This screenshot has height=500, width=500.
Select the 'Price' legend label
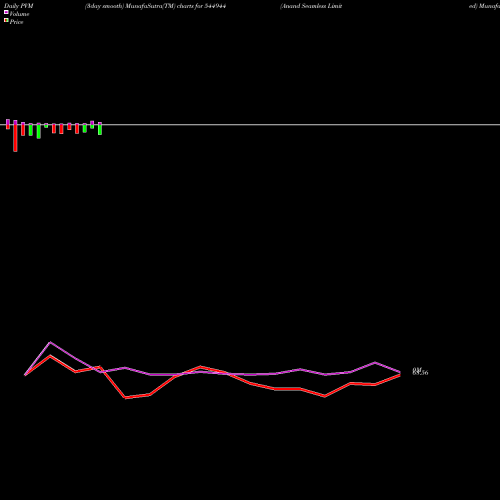click(16, 22)
